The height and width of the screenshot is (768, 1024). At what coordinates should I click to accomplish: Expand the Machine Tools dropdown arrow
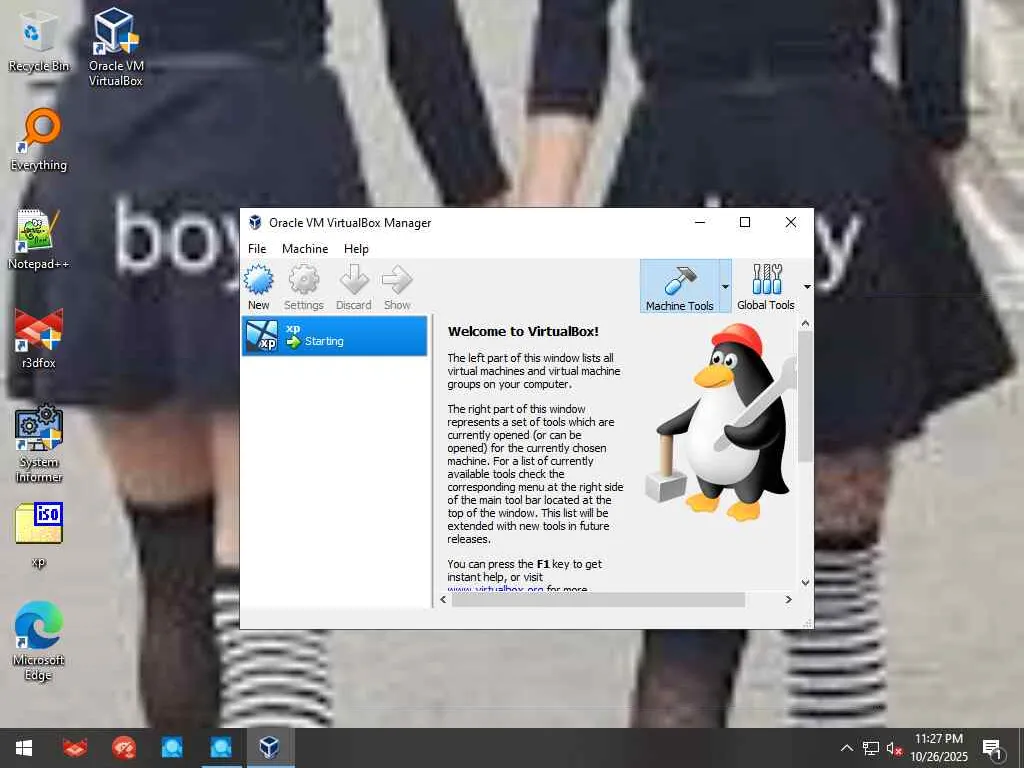(725, 287)
